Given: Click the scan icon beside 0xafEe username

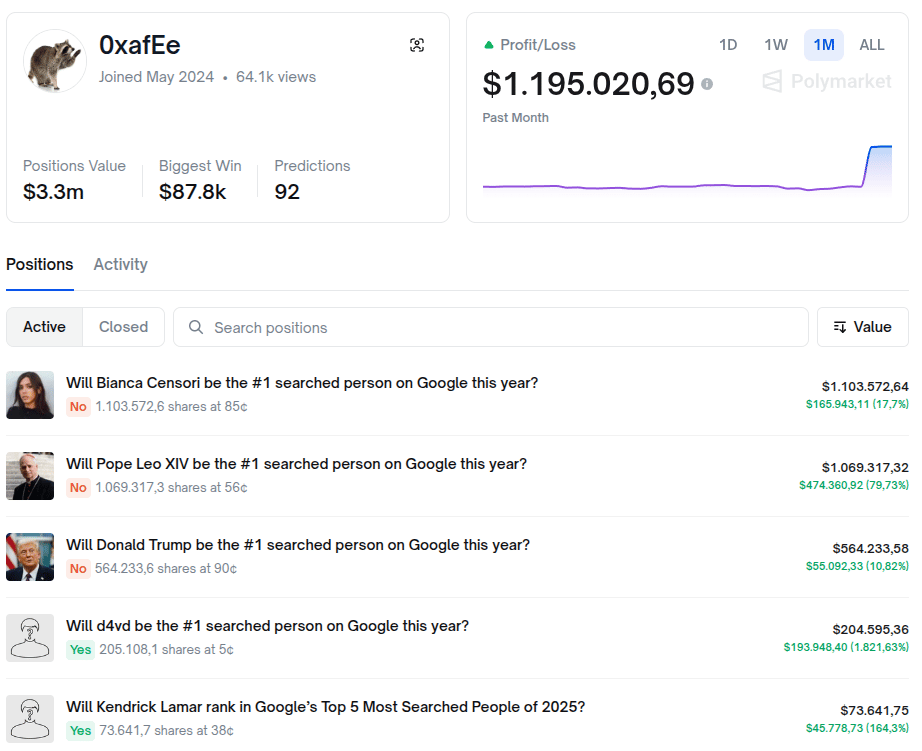Looking at the screenshot, I should tap(417, 45).
